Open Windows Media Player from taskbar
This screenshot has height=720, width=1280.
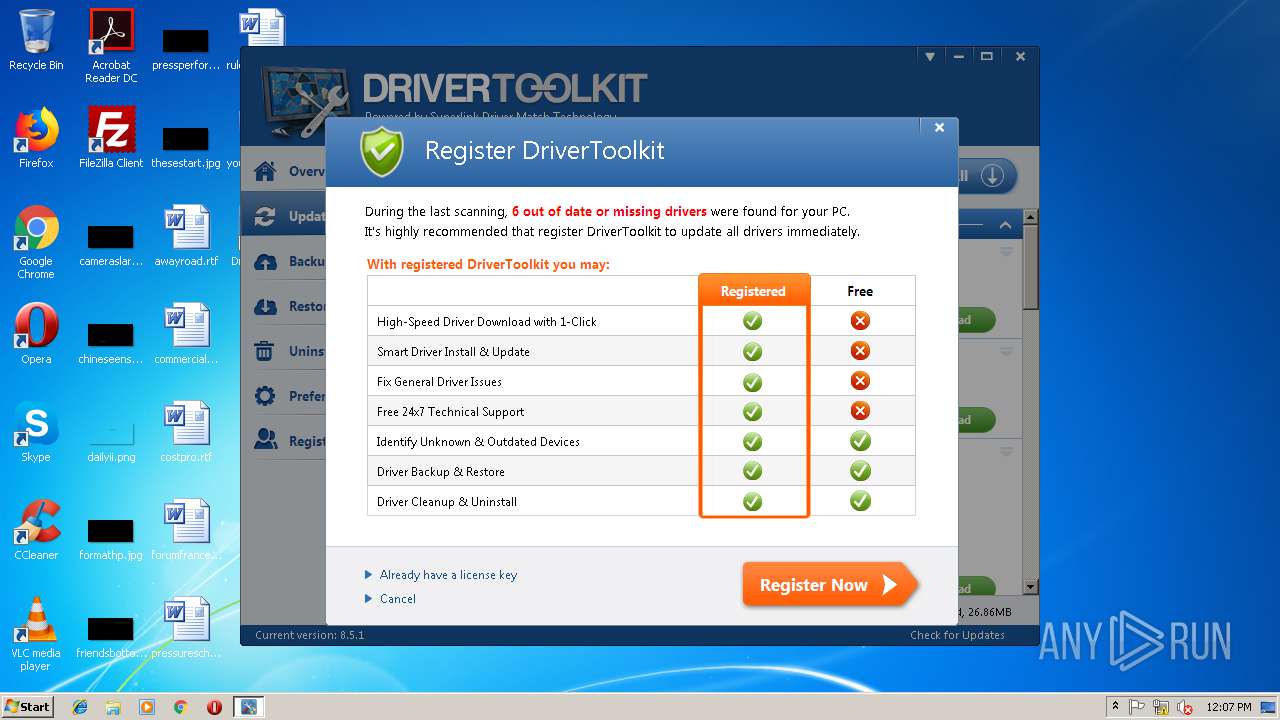[147, 707]
